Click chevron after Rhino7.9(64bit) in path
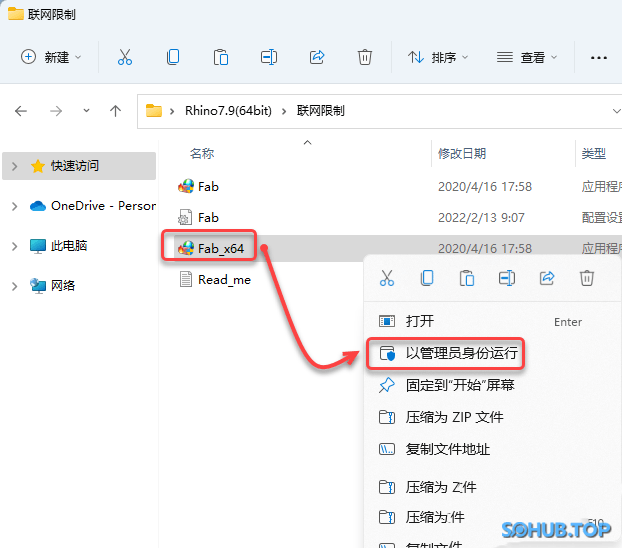The image size is (622, 548). pos(284,111)
